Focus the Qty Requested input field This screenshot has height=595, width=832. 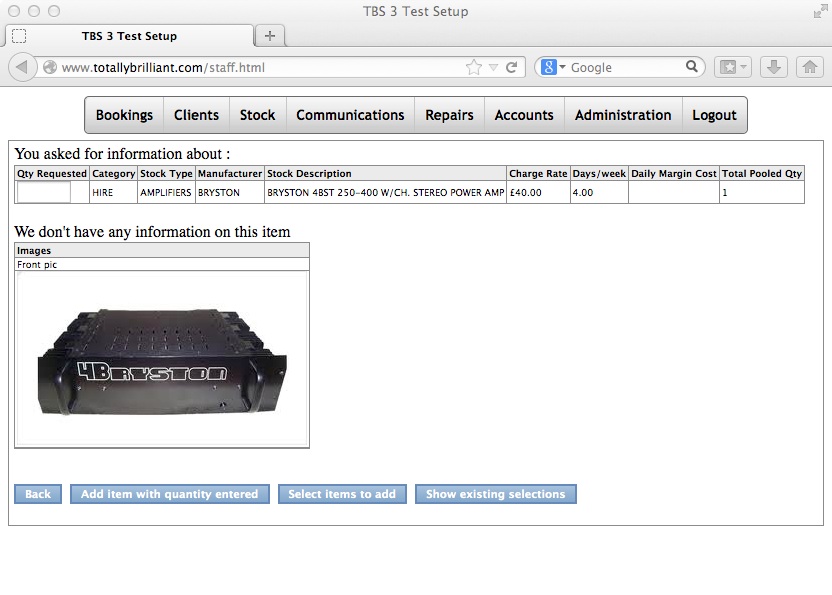tap(44, 192)
